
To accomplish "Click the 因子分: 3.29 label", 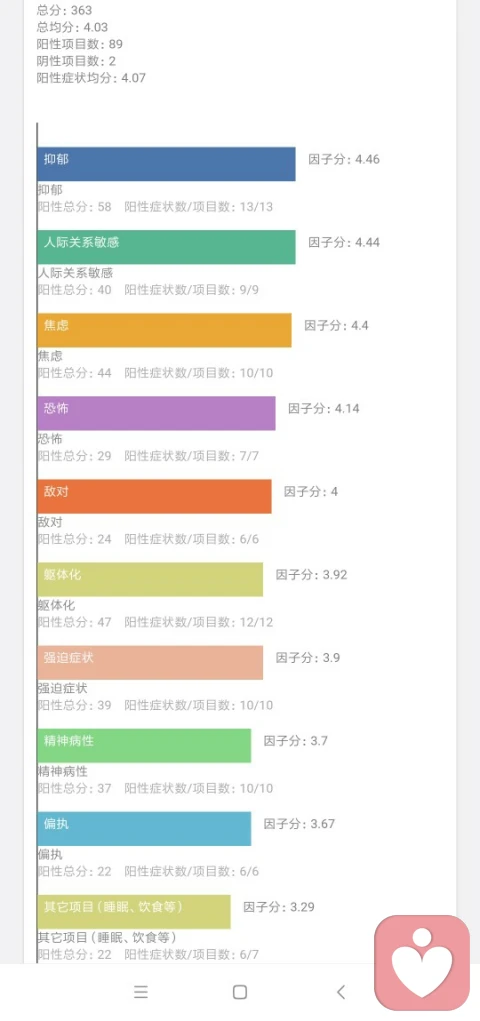I will tap(279, 907).
